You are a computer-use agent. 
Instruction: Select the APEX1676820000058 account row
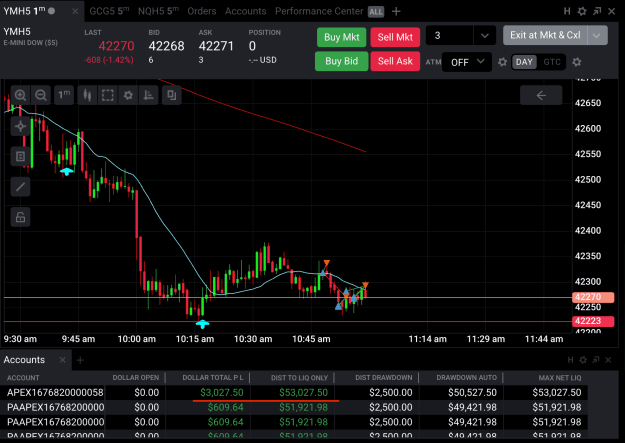pos(294,392)
